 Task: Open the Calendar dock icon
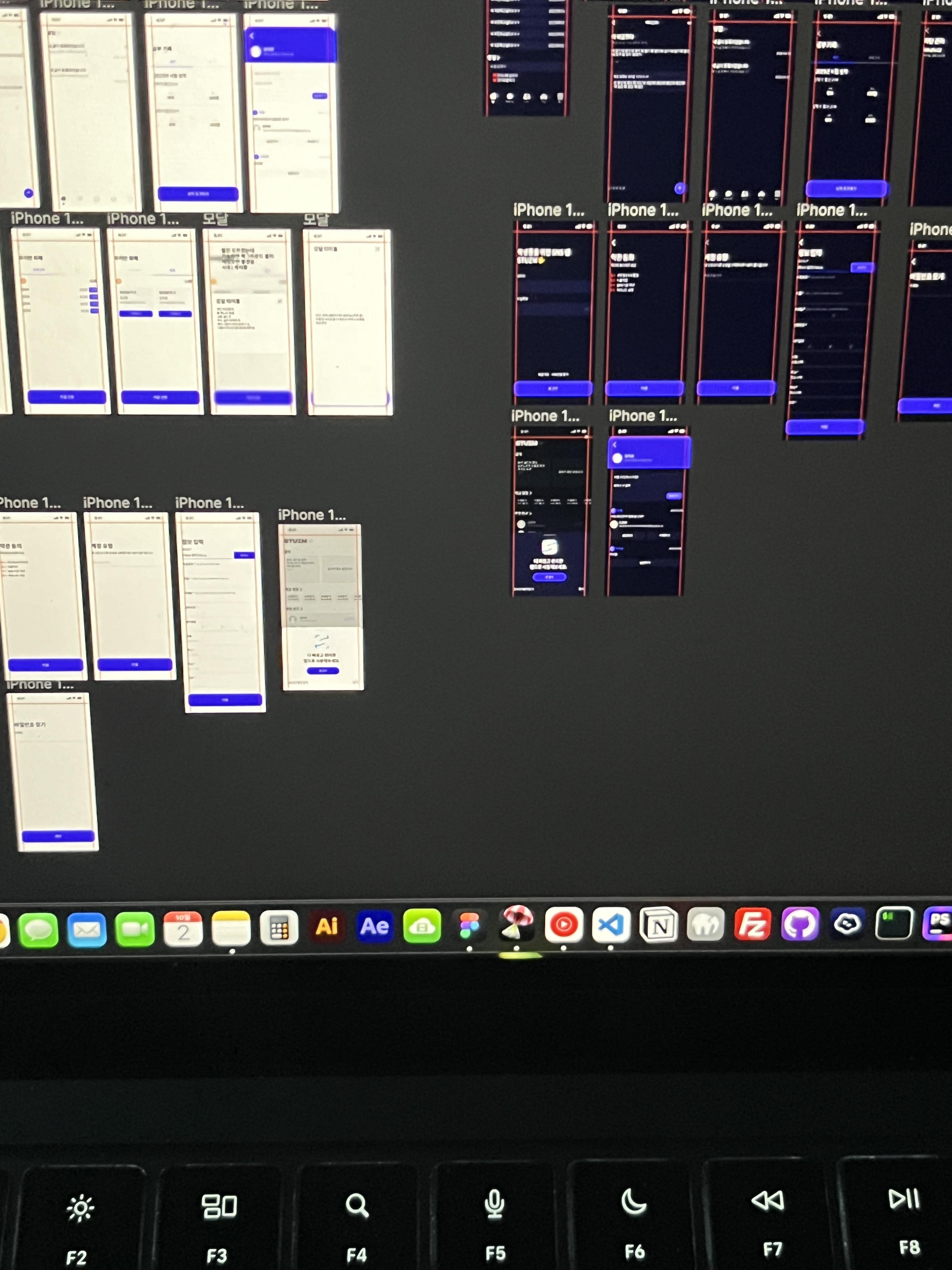click(183, 928)
